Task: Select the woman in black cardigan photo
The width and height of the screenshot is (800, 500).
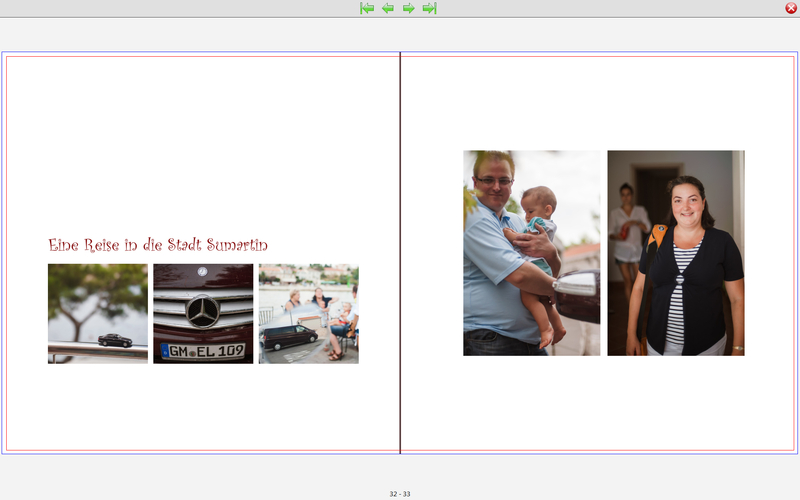Action: coord(676,253)
